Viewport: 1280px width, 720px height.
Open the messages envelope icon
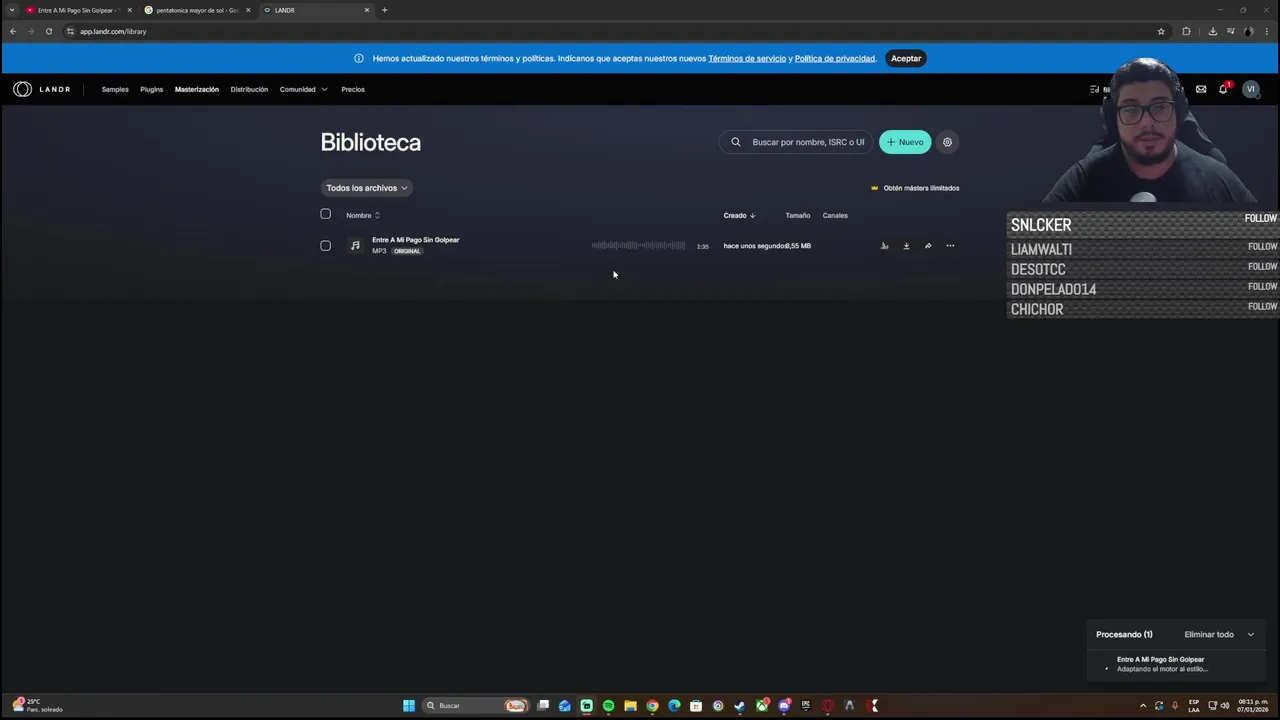[1201, 89]
